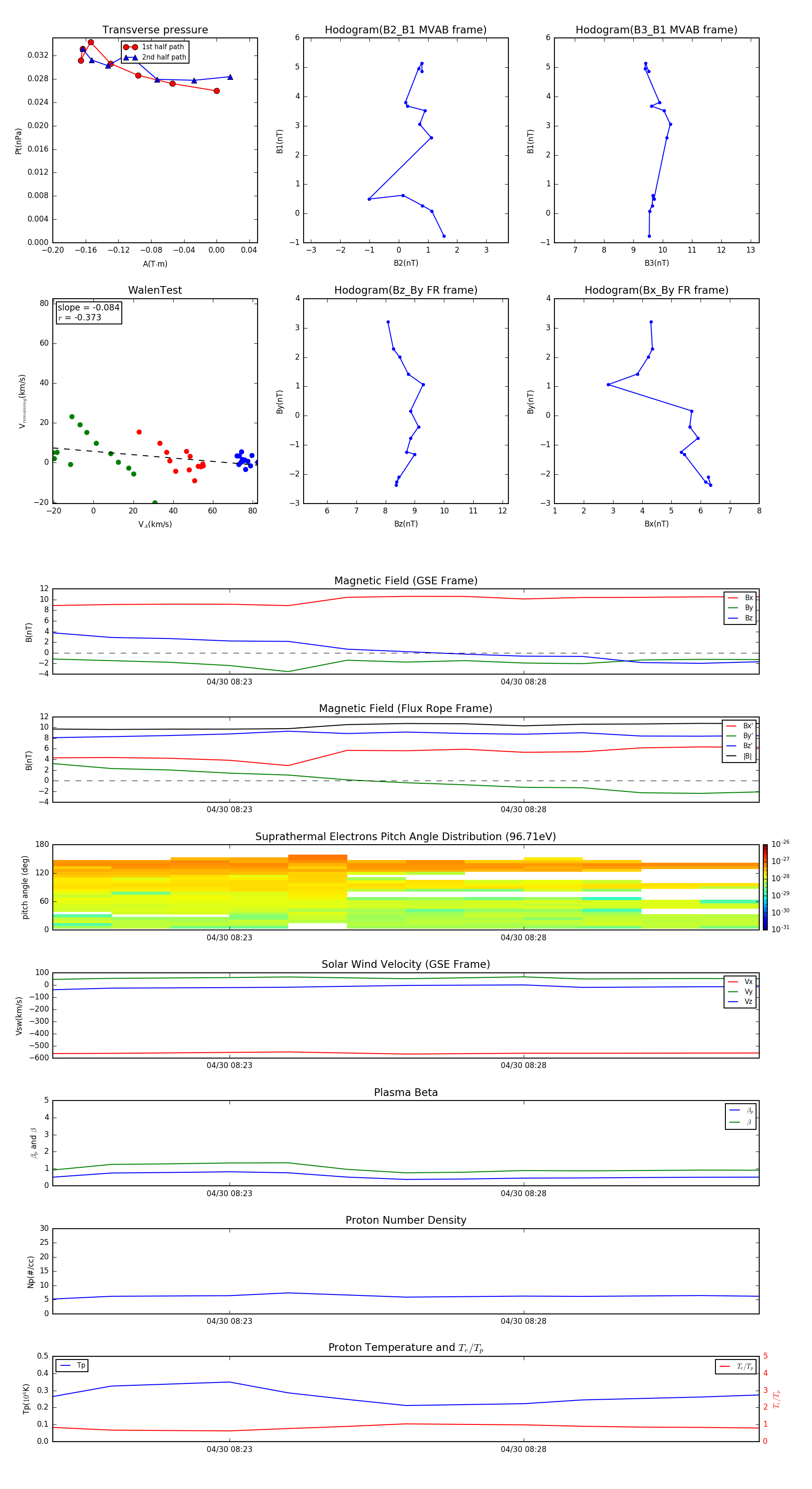Click the 'Hodogram(B2_B1 MVAB frame)' title
Screen dimensions: 812x1489
pyautogui.click(x=406, y=30)
